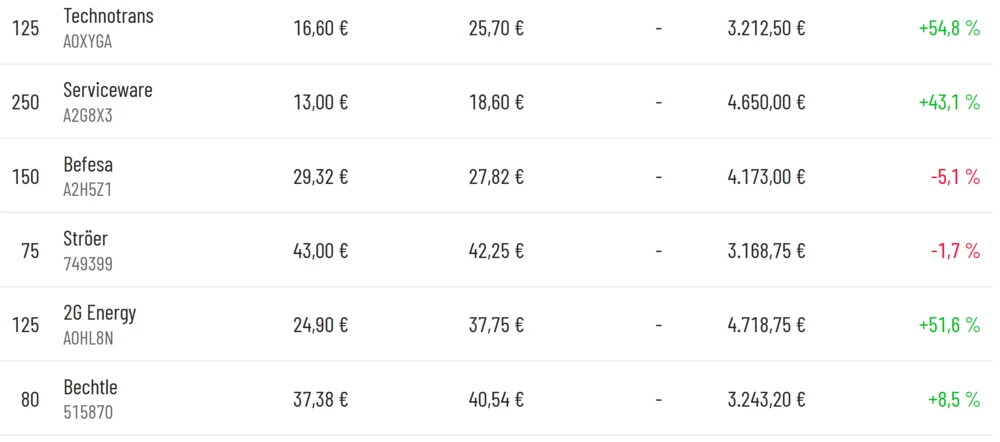This screenshot has width=1000, height=442.
Task: Click Technotrans +54,8 % performance value
Action: point(948,28)
